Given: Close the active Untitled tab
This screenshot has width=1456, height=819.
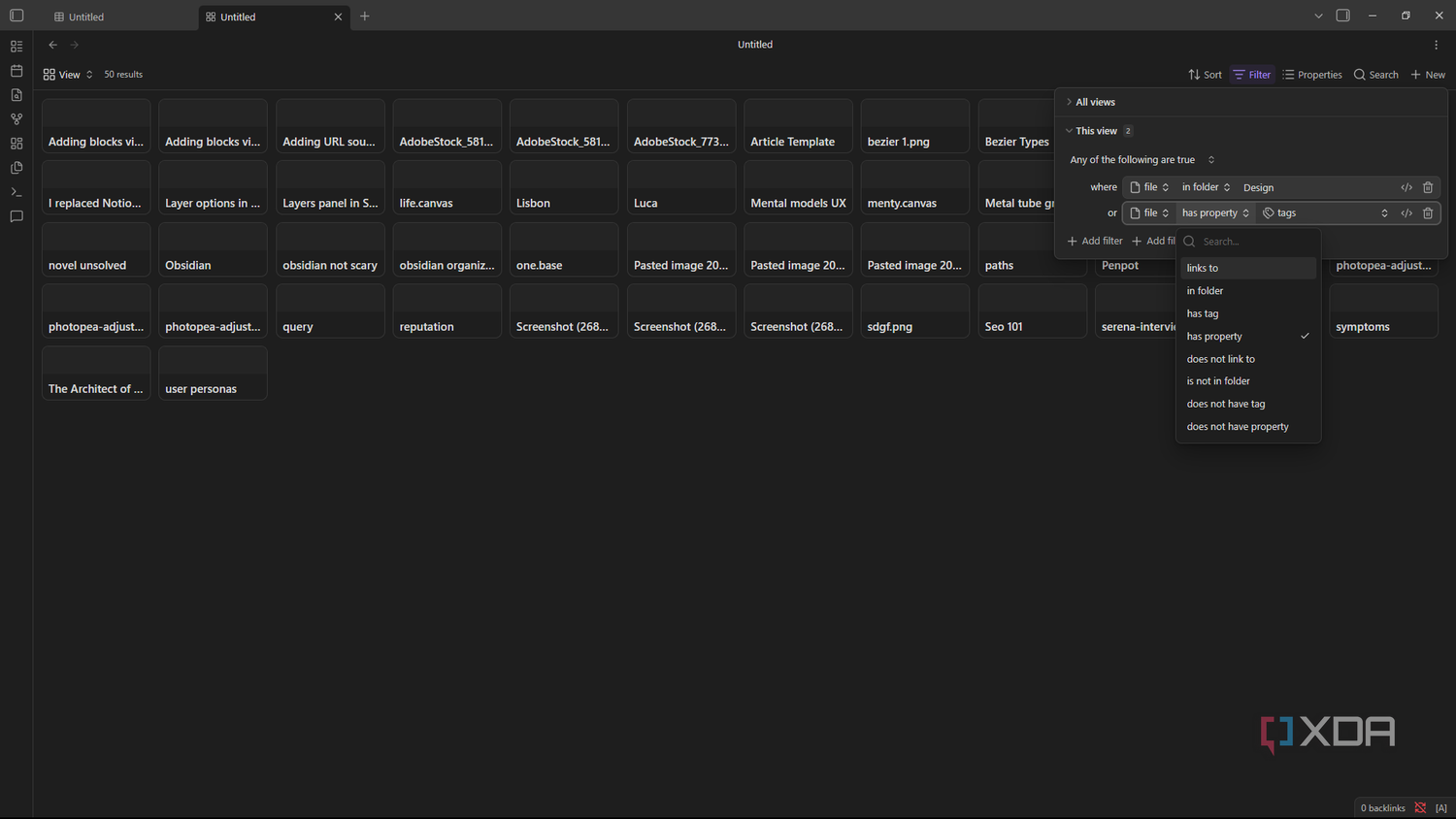Looking at the screenshot, I should click(338, 16).
